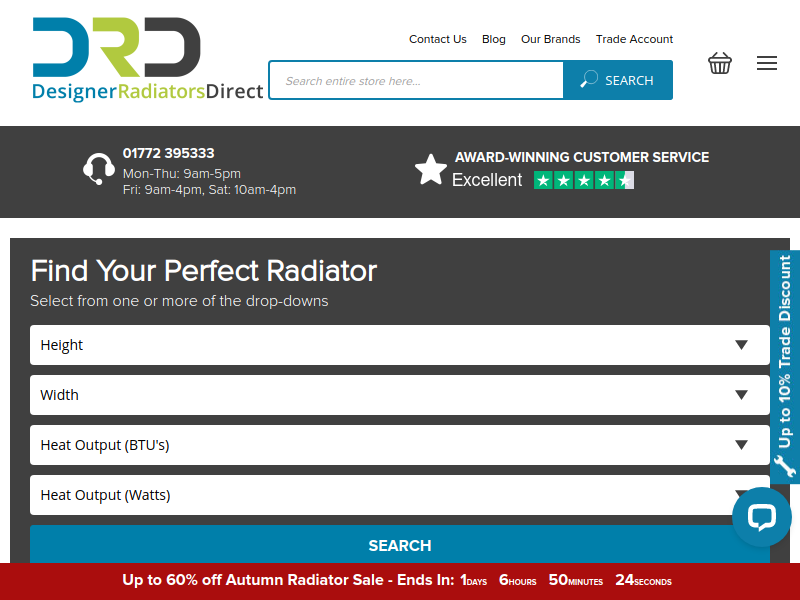Screen dimensions: 800x600
Task: Focus the 'Search entire store here' field
Action: 416,80
